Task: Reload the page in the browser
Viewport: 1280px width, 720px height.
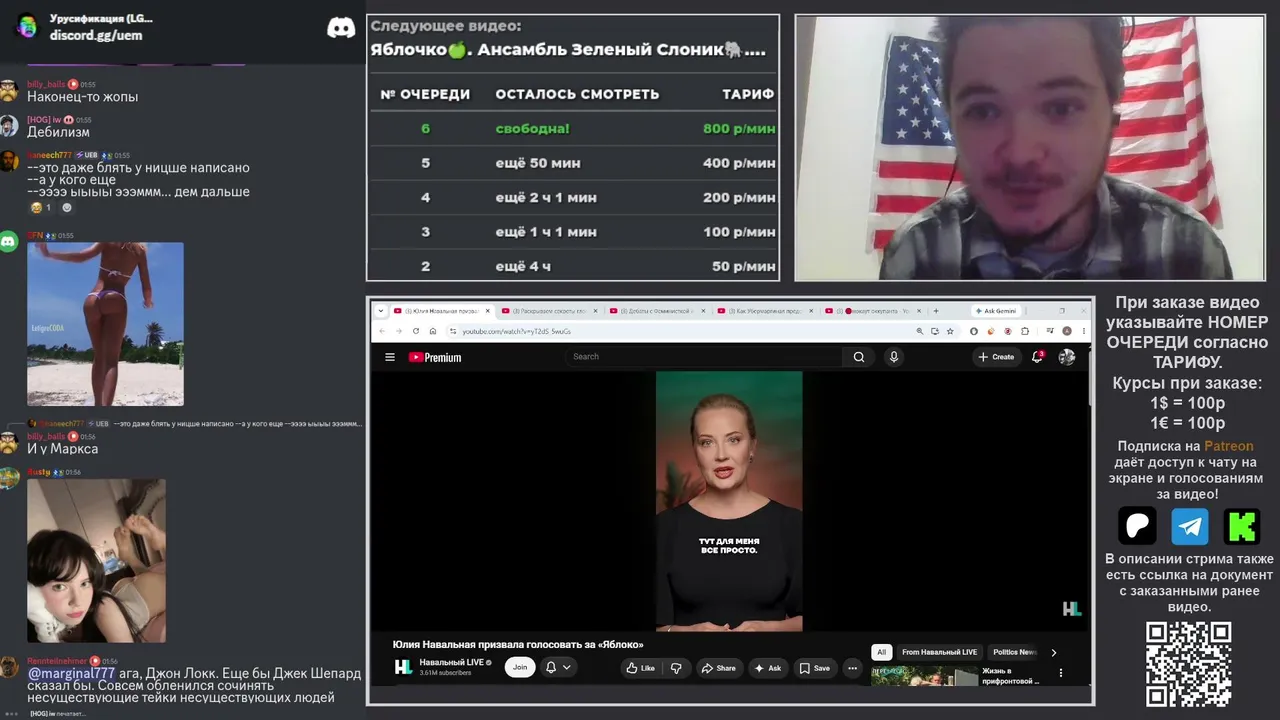Action: (x=415, y=331)
